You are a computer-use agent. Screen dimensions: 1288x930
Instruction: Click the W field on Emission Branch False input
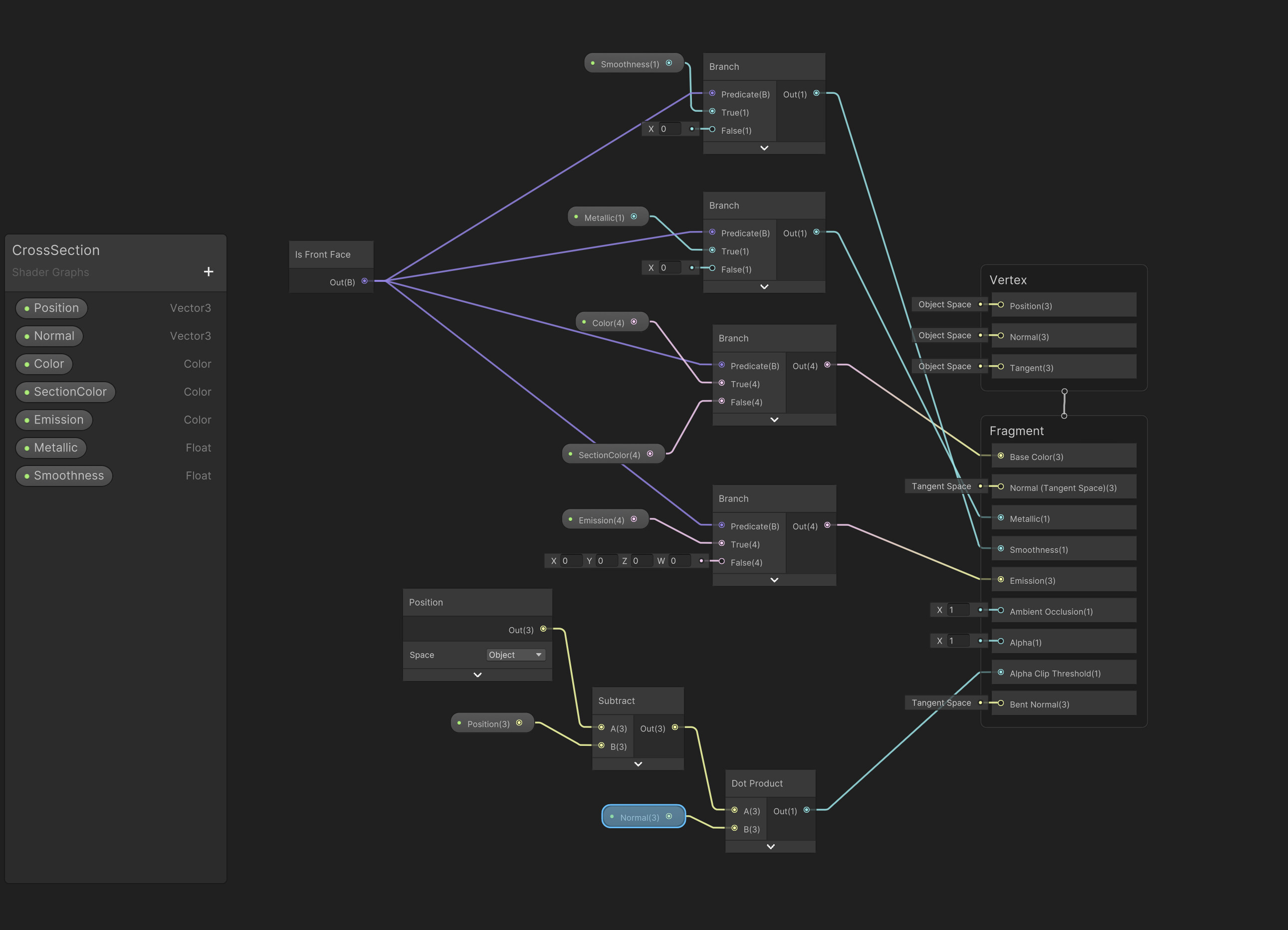(680, 561)
